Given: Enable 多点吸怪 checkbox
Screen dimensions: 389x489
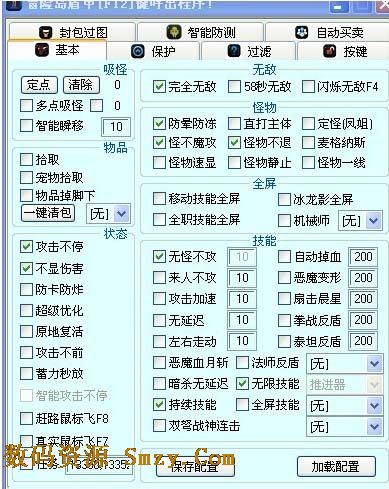Looking at the screenshot, I should [26, 106].
